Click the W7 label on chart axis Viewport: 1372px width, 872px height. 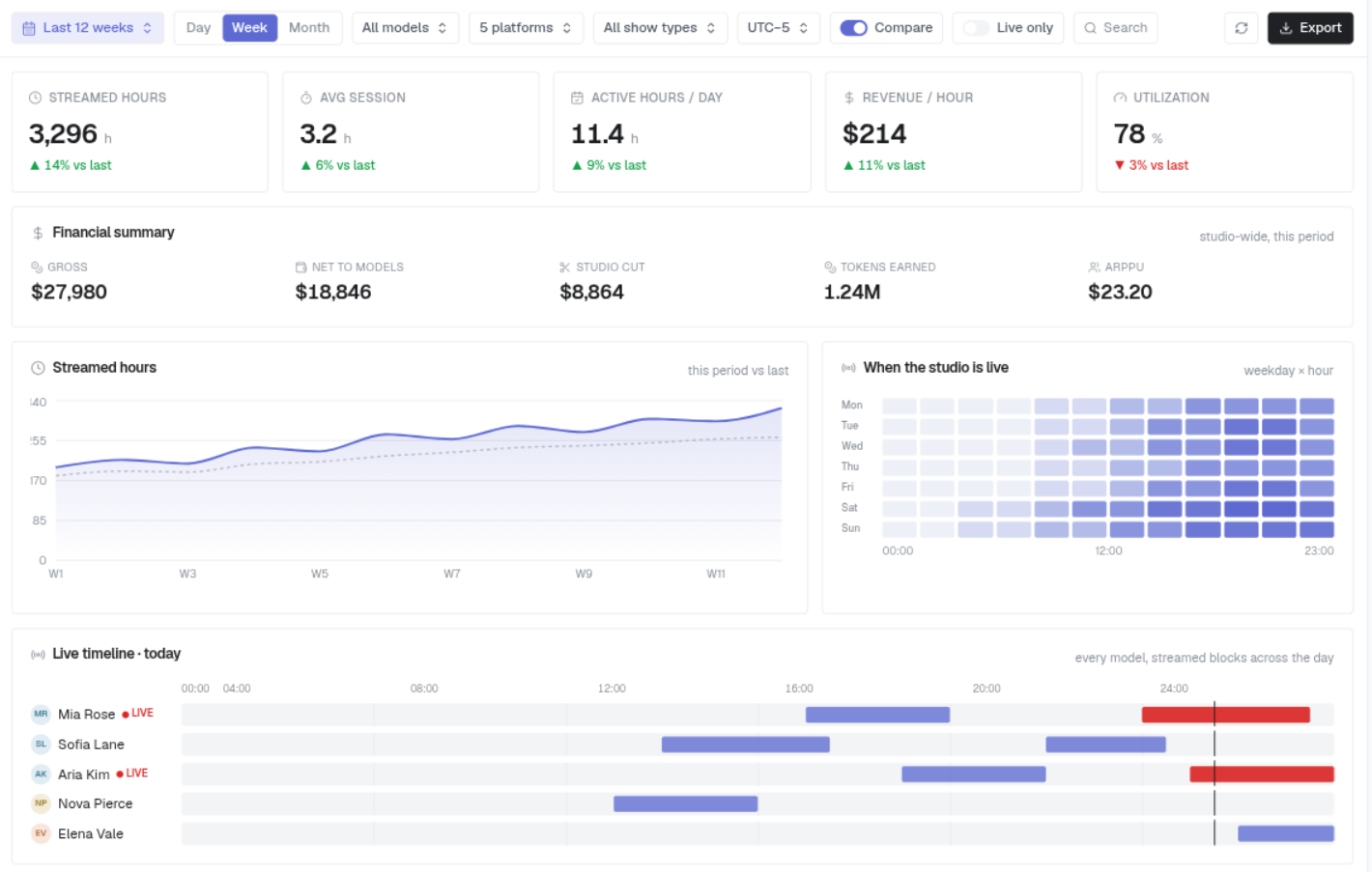click(x=452, y=574)
